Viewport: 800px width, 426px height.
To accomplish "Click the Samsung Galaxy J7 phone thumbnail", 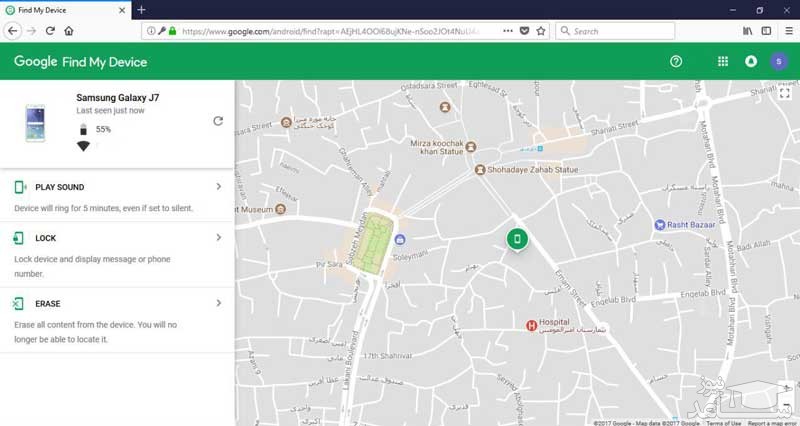I will pos(35,123).
